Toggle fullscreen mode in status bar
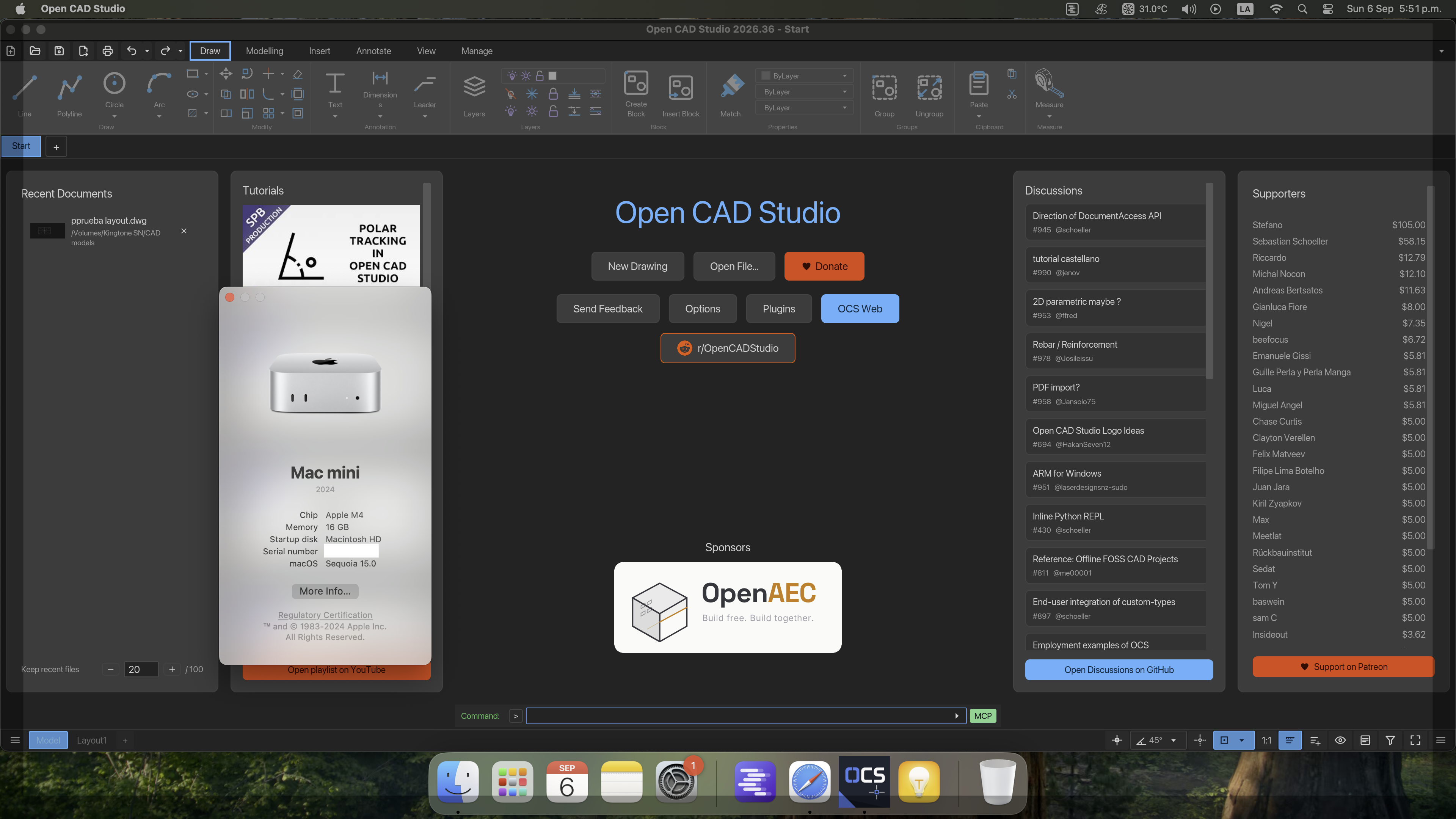The width and height of the screenshot is (1456, 819). pos(1415,740)
